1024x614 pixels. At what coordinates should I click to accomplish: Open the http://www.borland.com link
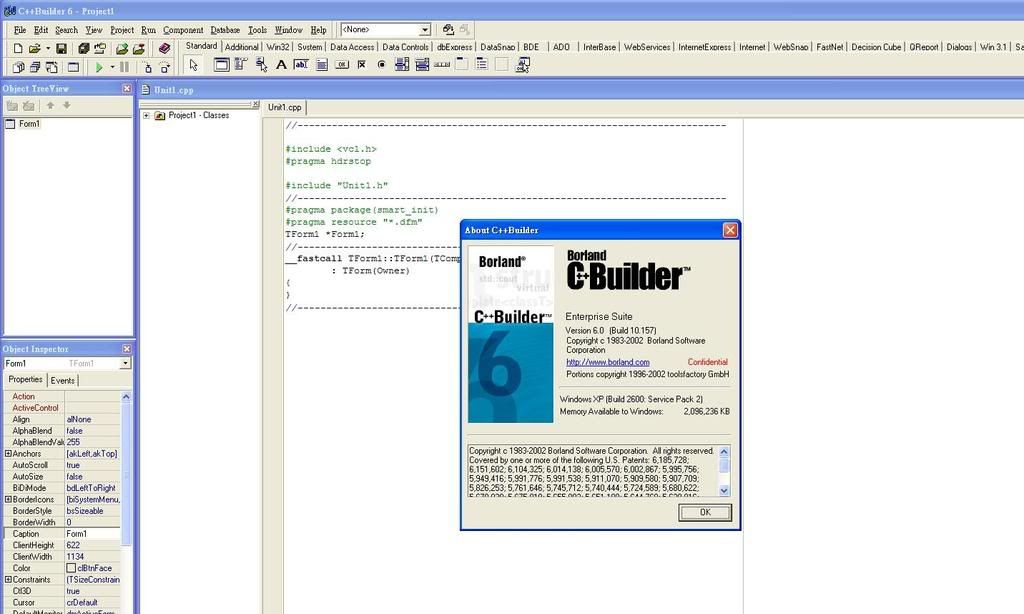pyautogui.click(x=607, y=362)
